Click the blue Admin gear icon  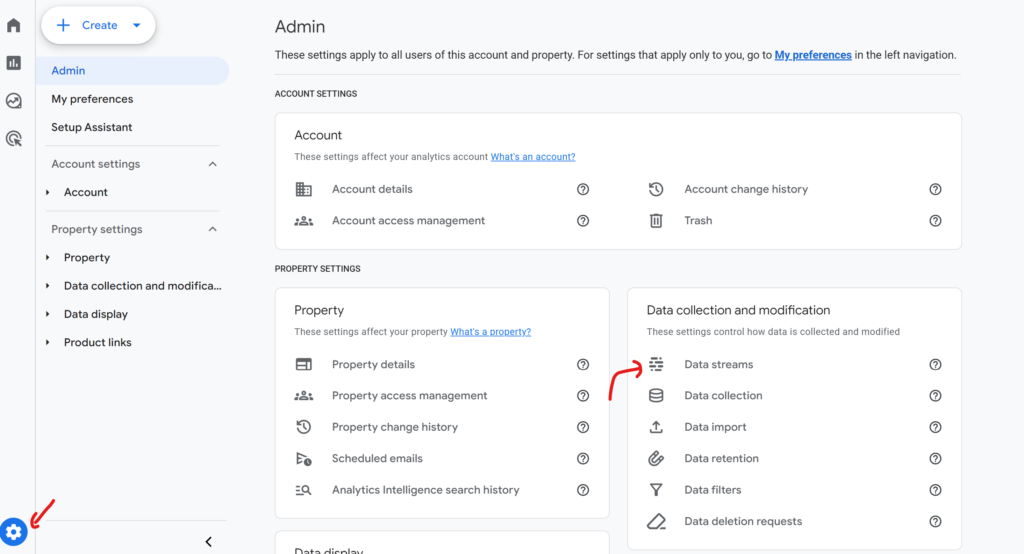click(14, 532)
